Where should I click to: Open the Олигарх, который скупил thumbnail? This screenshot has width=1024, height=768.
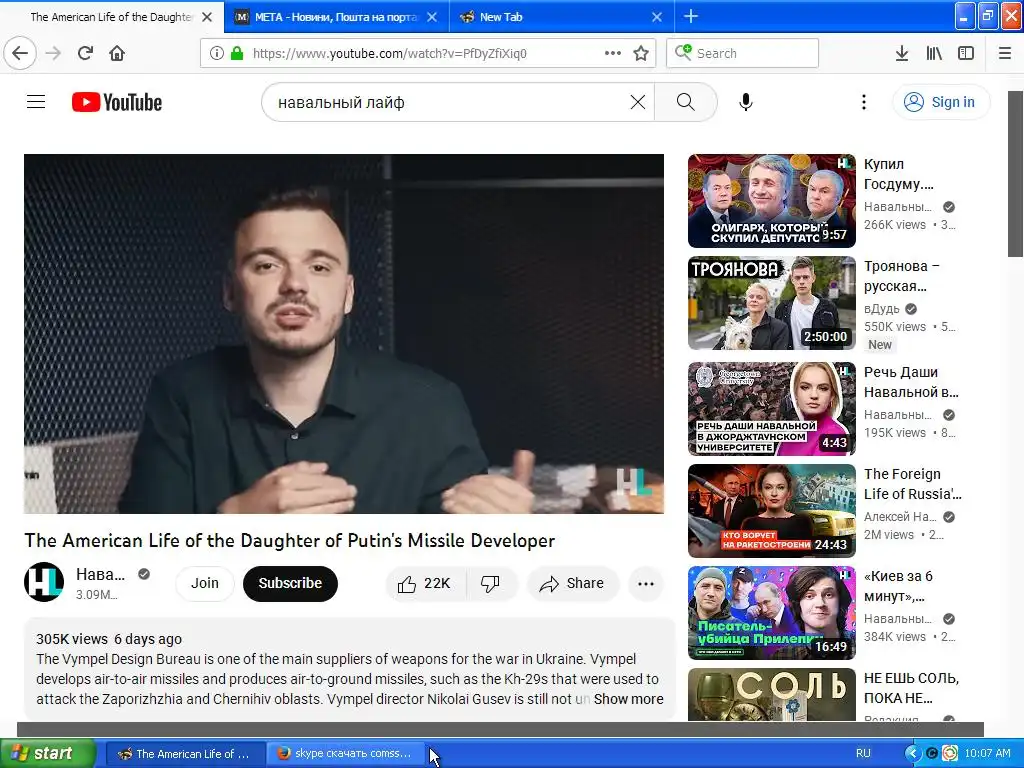pyautogui.click(x=771, y=201)
